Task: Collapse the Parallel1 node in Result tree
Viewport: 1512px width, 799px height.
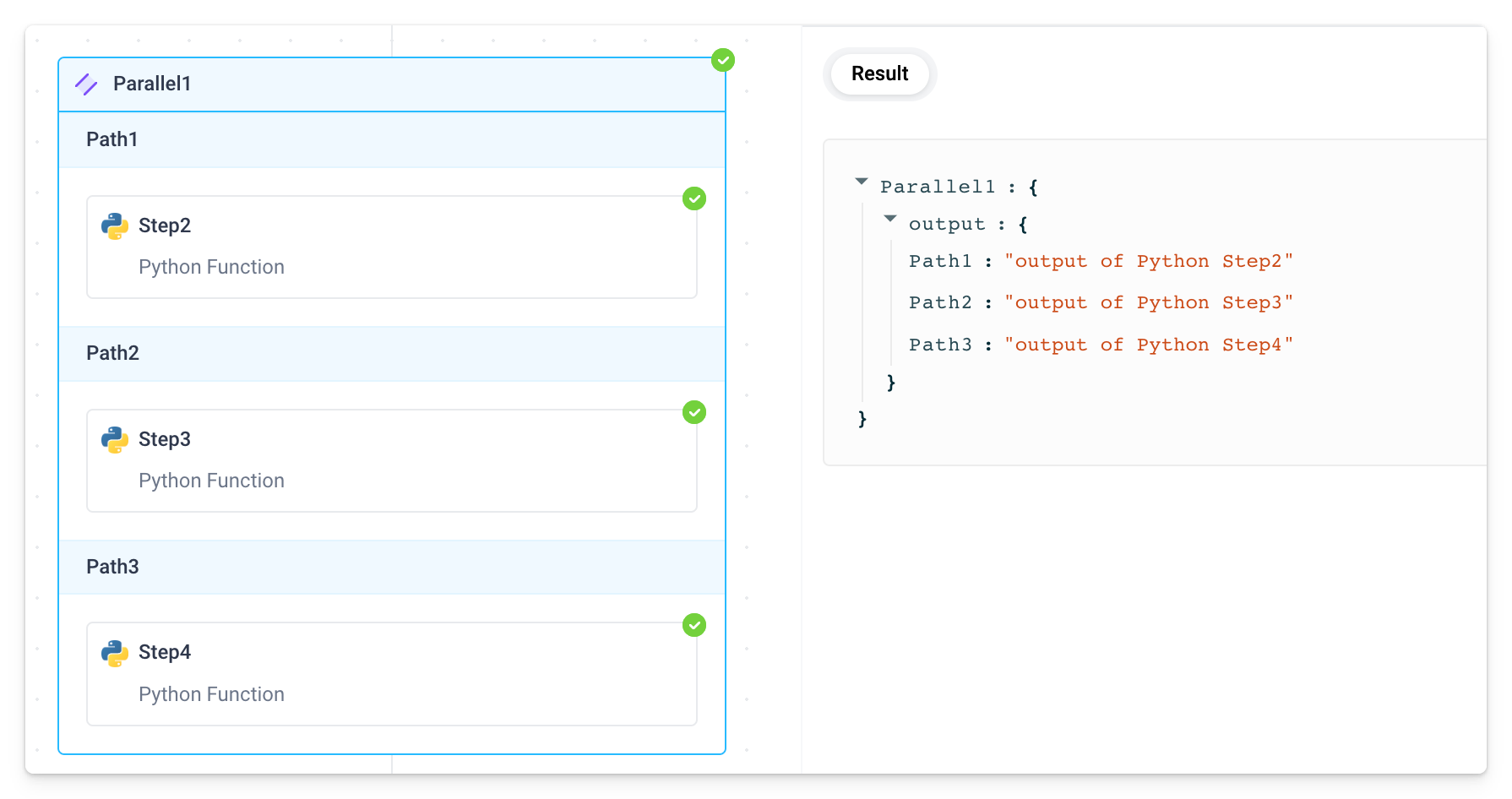Action: click(861, 182)
